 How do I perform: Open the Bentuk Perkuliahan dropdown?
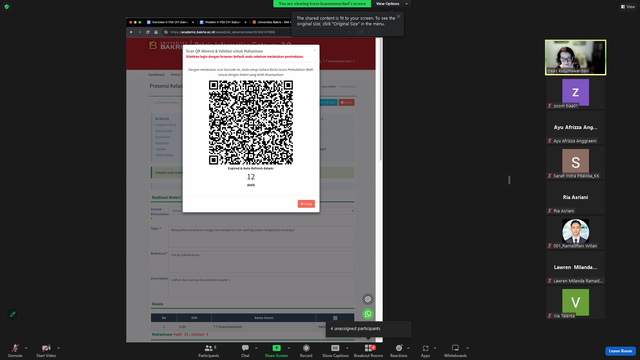coord(261,211)
